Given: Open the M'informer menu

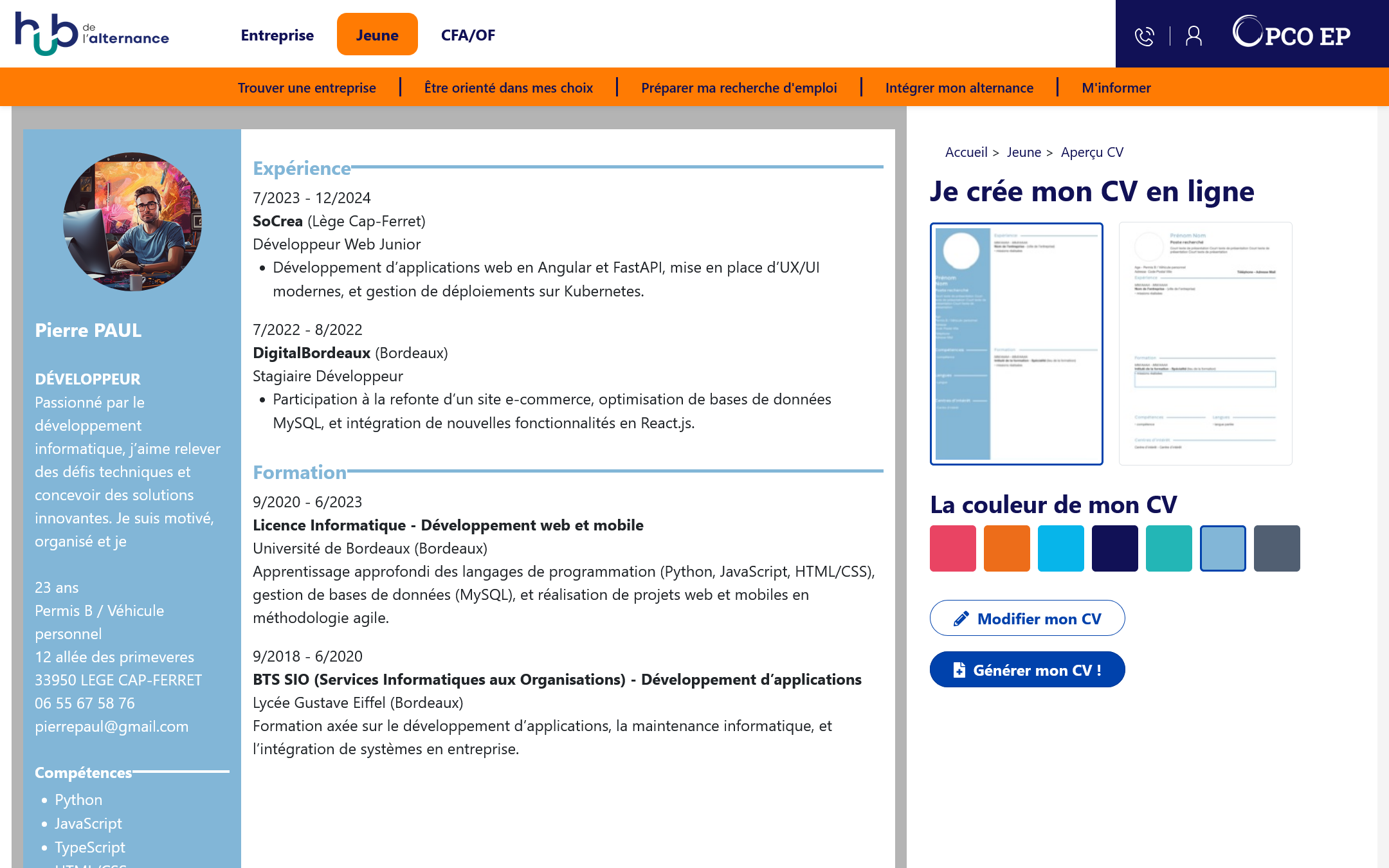Looking at the screenshot, I should tap(1116, 87).
